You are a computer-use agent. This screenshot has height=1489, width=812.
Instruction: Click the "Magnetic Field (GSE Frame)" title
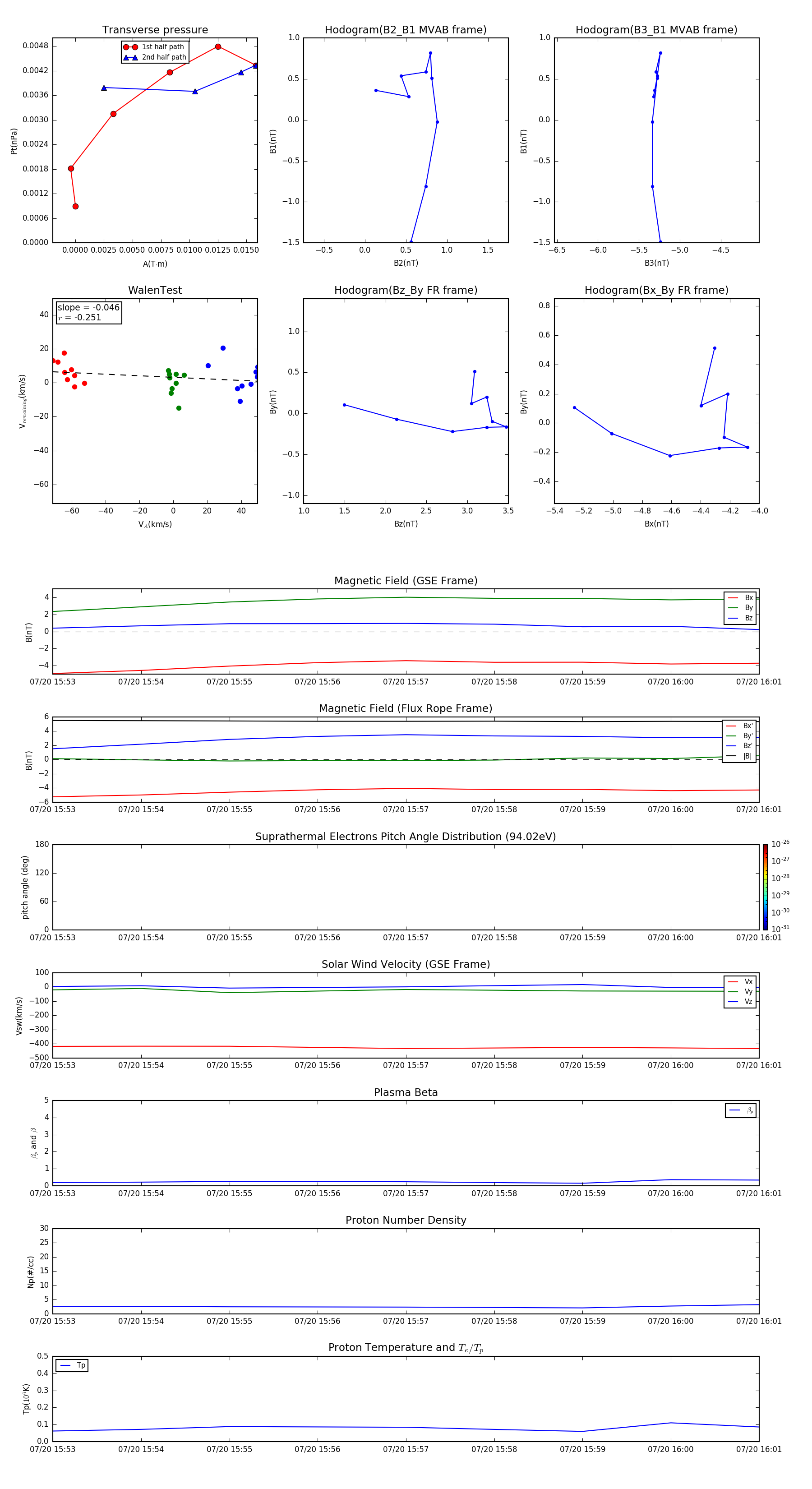coord(406,581)
